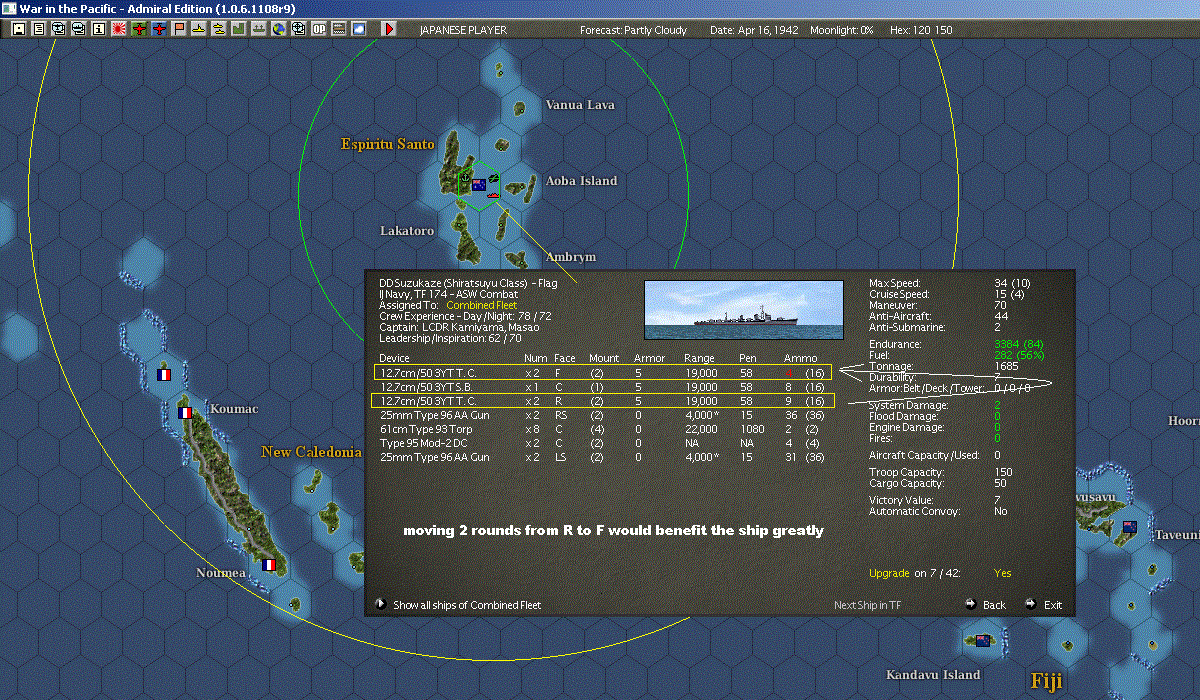
Task: Click the northernmost French flag on New Caledonia
Action: pyautogui.click(x=165, y=375)
